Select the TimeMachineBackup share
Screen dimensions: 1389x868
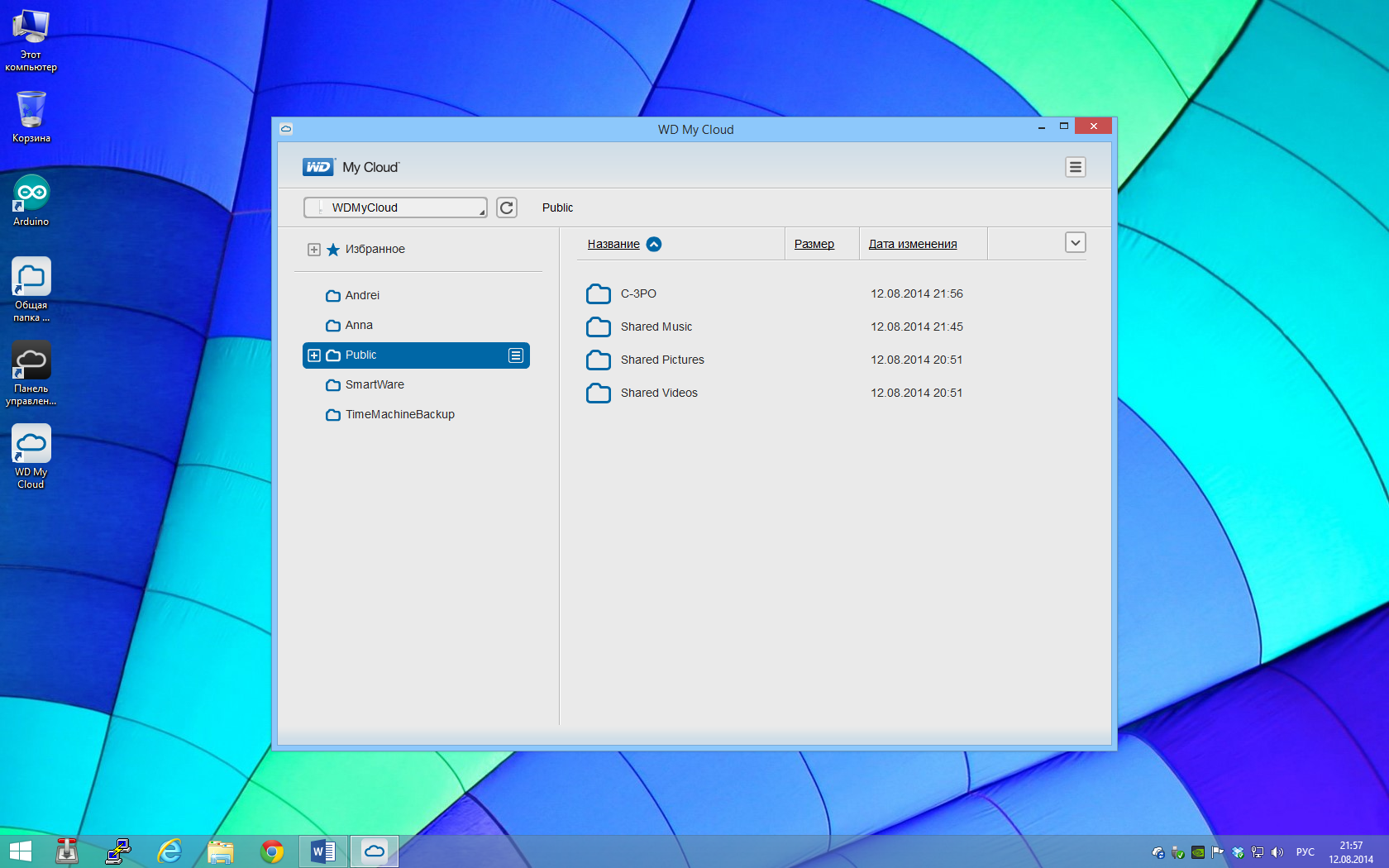(400, 414)
